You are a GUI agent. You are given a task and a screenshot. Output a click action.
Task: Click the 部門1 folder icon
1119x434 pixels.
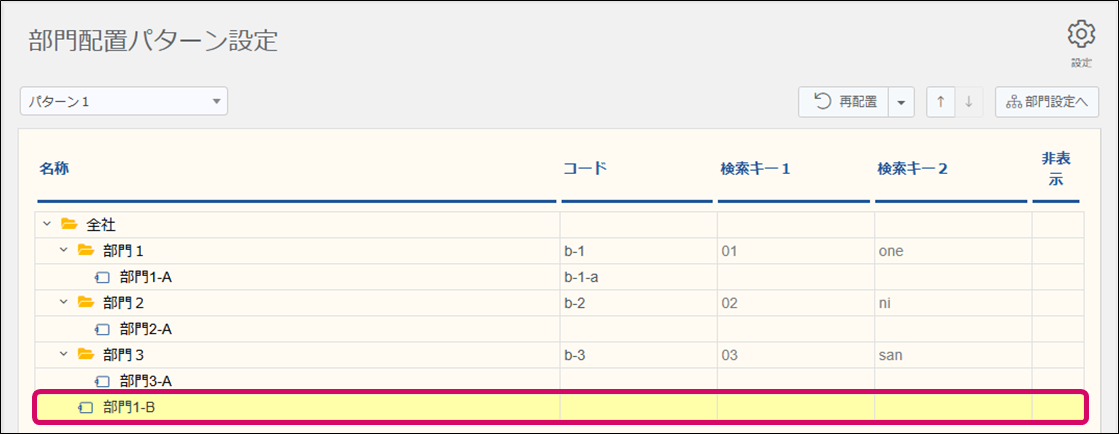click(x=85, y=251)
